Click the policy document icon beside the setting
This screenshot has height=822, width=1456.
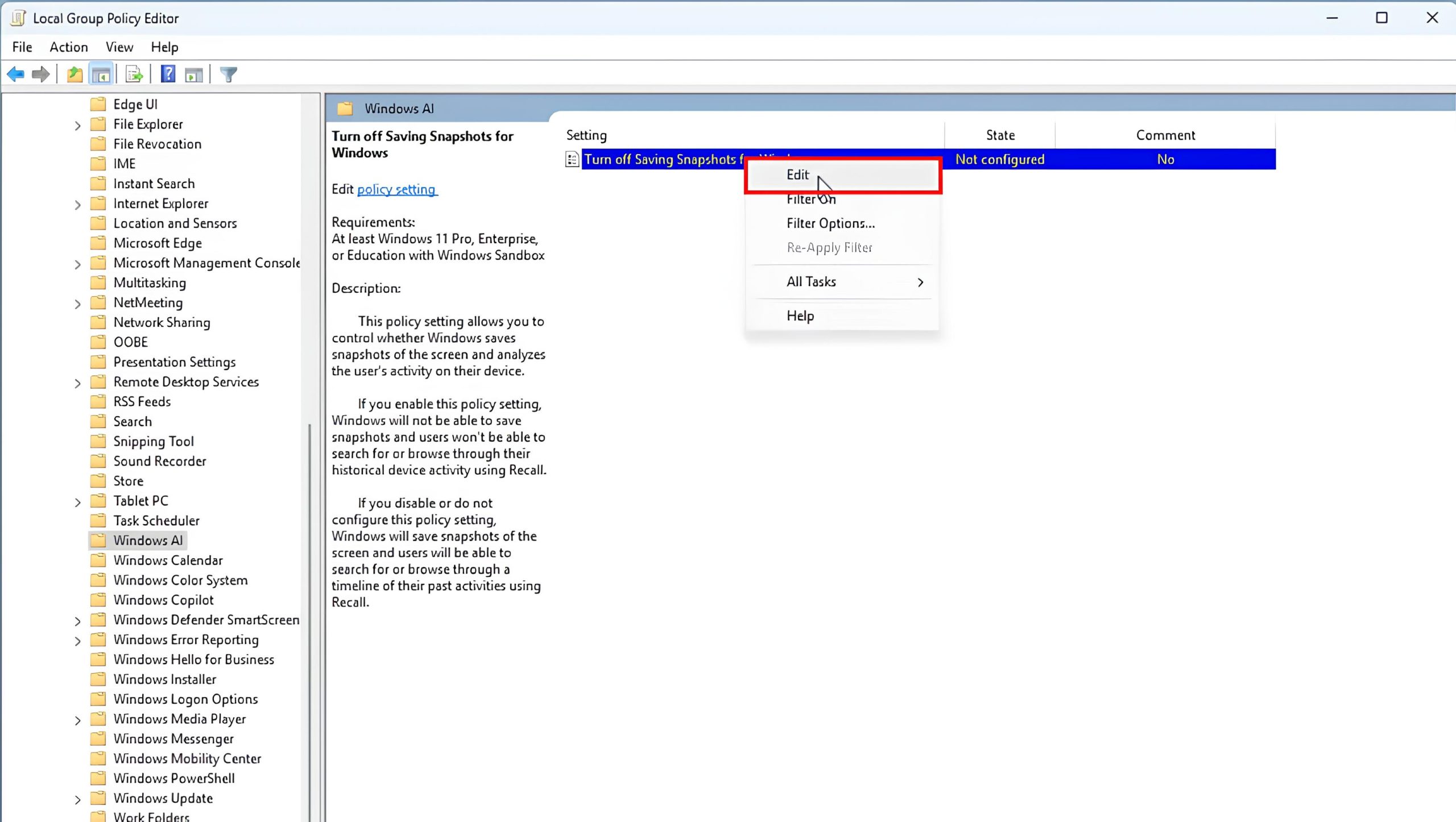572,159
